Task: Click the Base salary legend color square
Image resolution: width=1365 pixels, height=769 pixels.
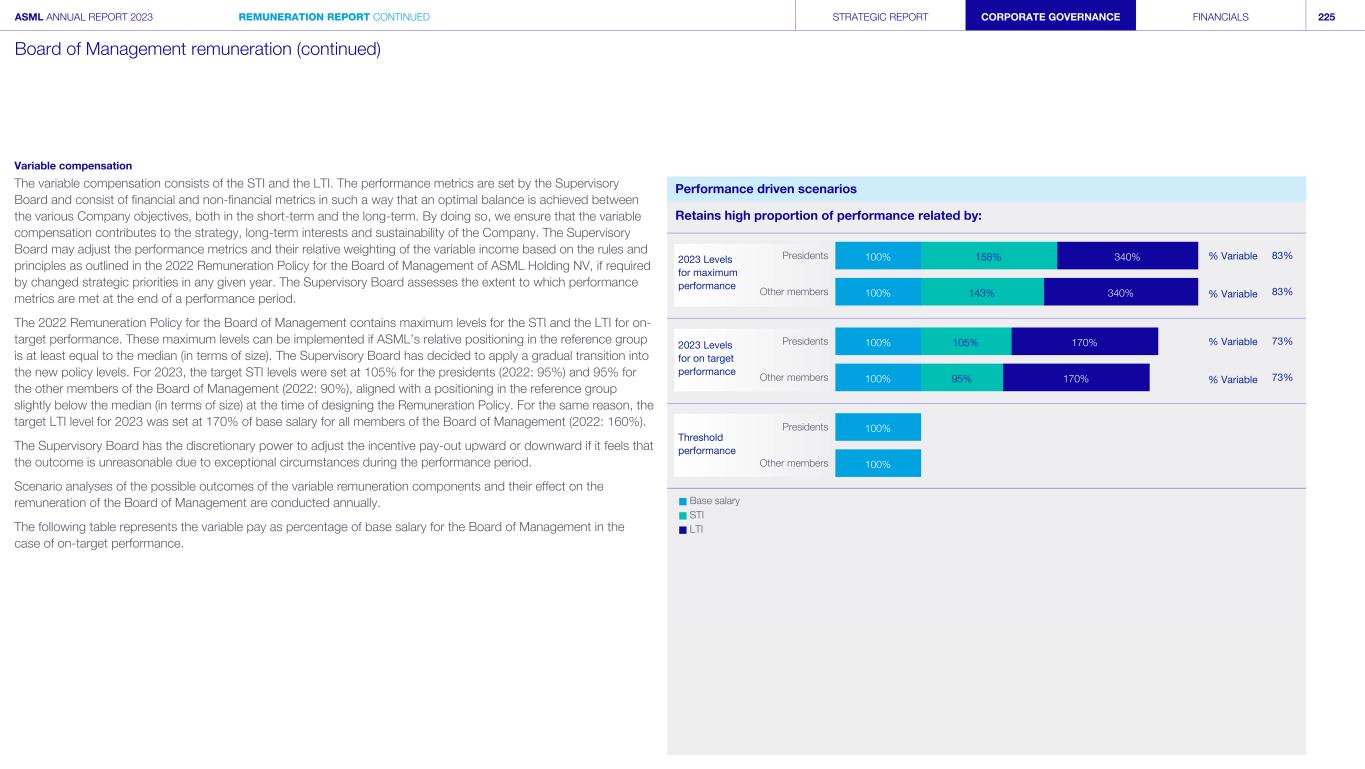Action: (683, 501)
